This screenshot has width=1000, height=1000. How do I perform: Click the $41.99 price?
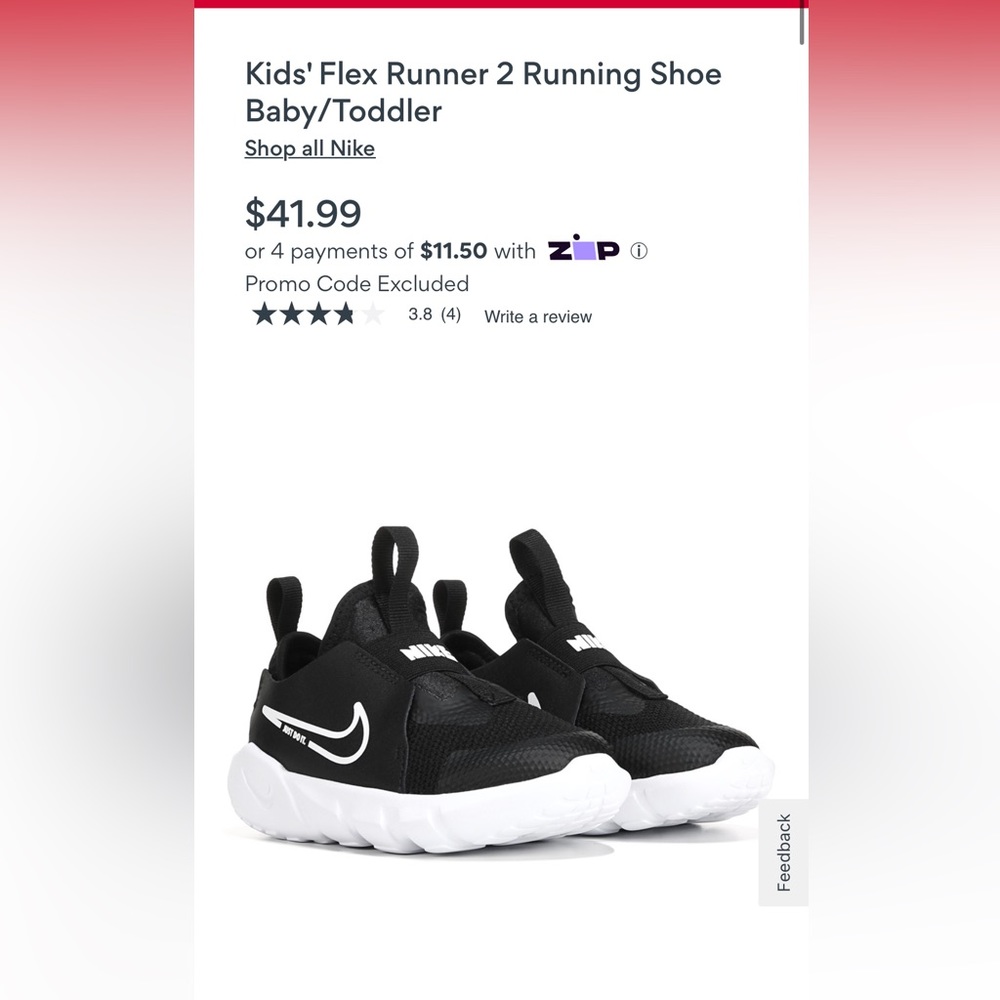(304, 213)
